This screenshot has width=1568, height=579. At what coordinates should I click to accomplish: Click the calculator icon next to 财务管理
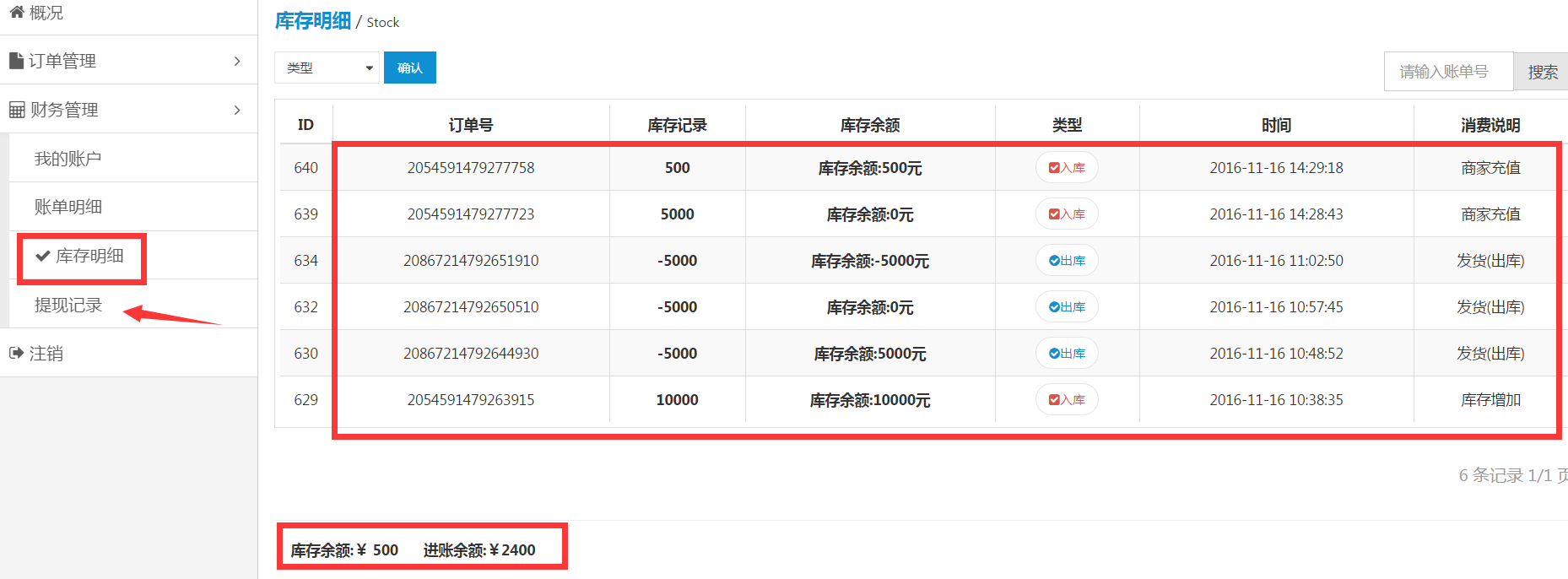17,110
